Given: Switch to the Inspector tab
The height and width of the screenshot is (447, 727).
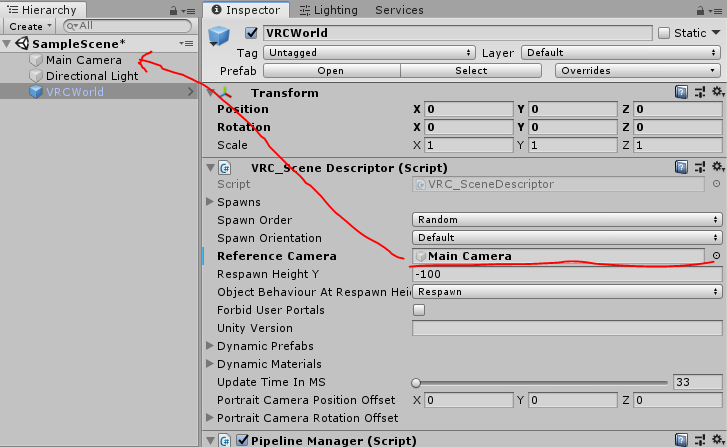Looking at the screenshot, I should click(x=246, y=10).
